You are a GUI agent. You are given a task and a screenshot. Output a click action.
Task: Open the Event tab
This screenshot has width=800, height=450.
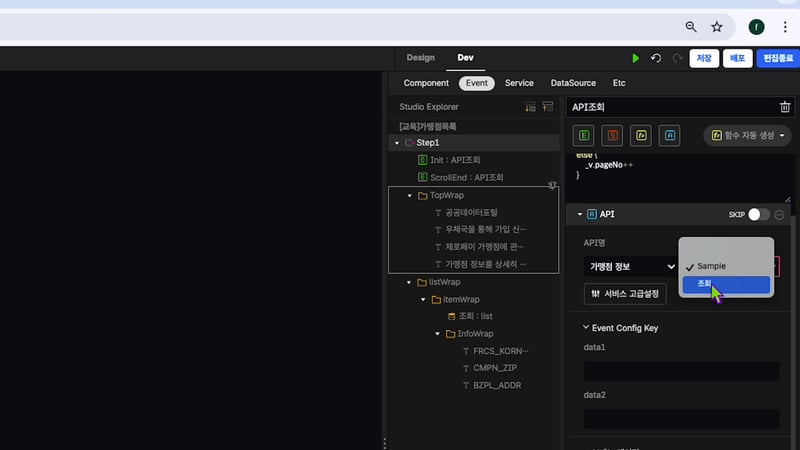pyautogui.click(x=477, y=83)
